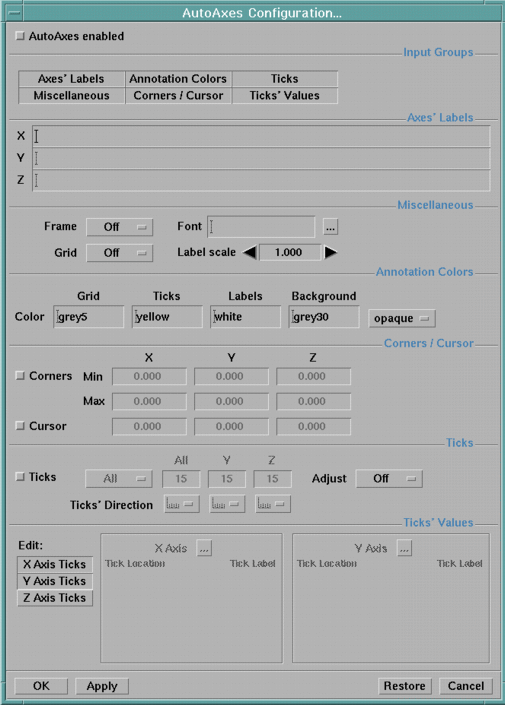Click Corners Min Y value field
505x705 pixels.
pos(232,376)
